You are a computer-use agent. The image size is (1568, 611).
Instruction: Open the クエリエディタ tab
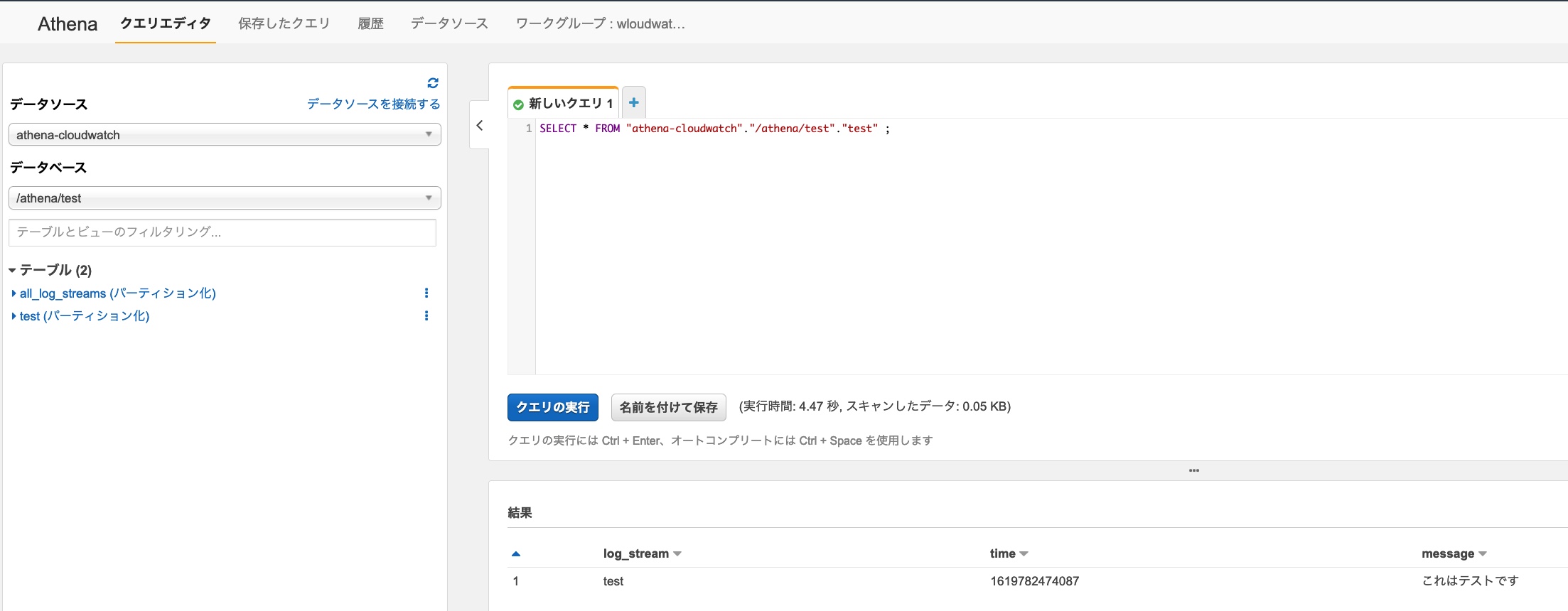166,23
